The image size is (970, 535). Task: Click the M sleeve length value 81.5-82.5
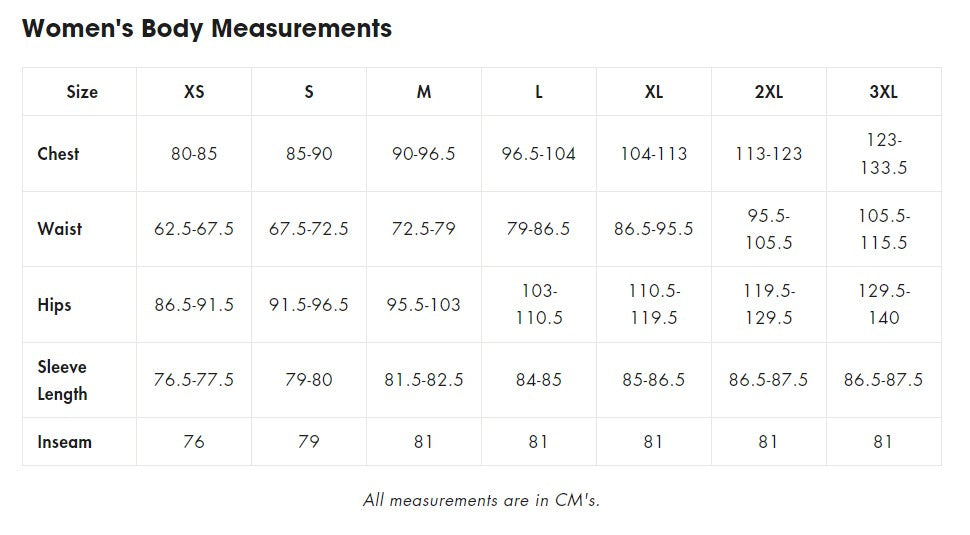click(x=424, y=380)
